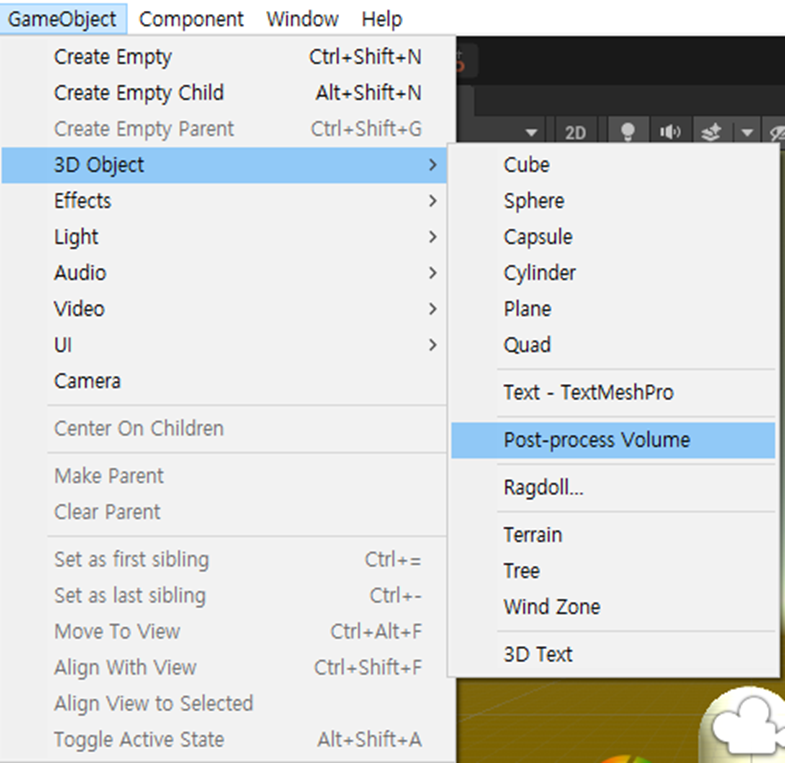This screenshot has height=763, width=785.
Task: Open shading mode dropdown arrow left of 2D
Action: 532,133
